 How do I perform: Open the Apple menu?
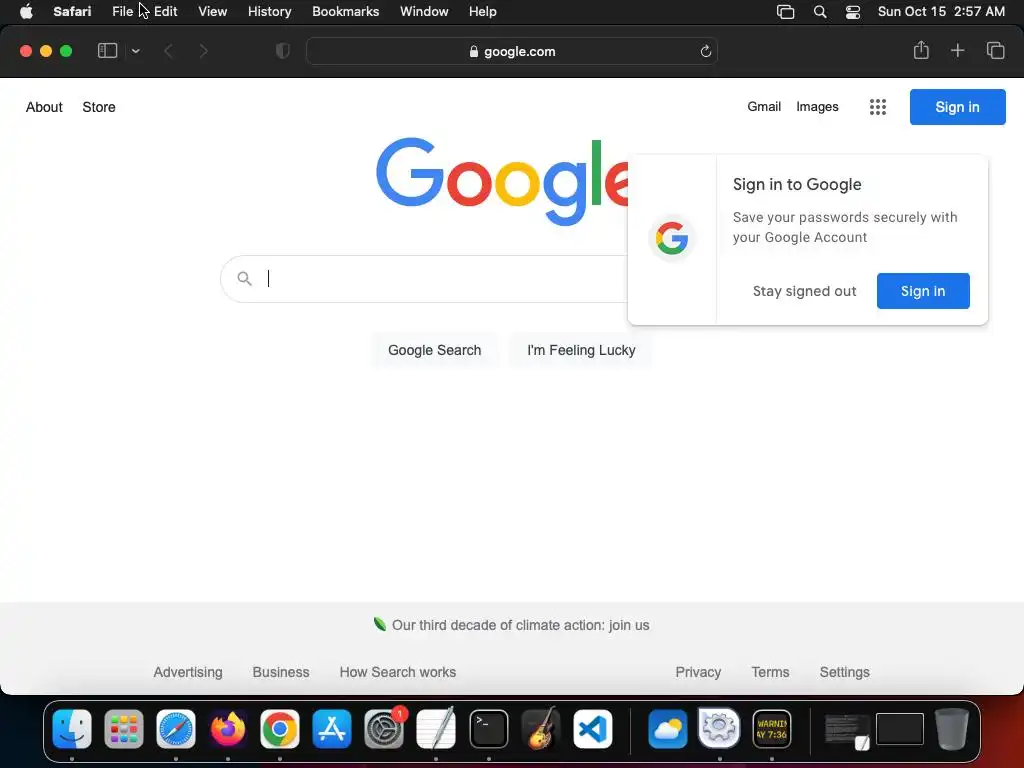(26, 12)
